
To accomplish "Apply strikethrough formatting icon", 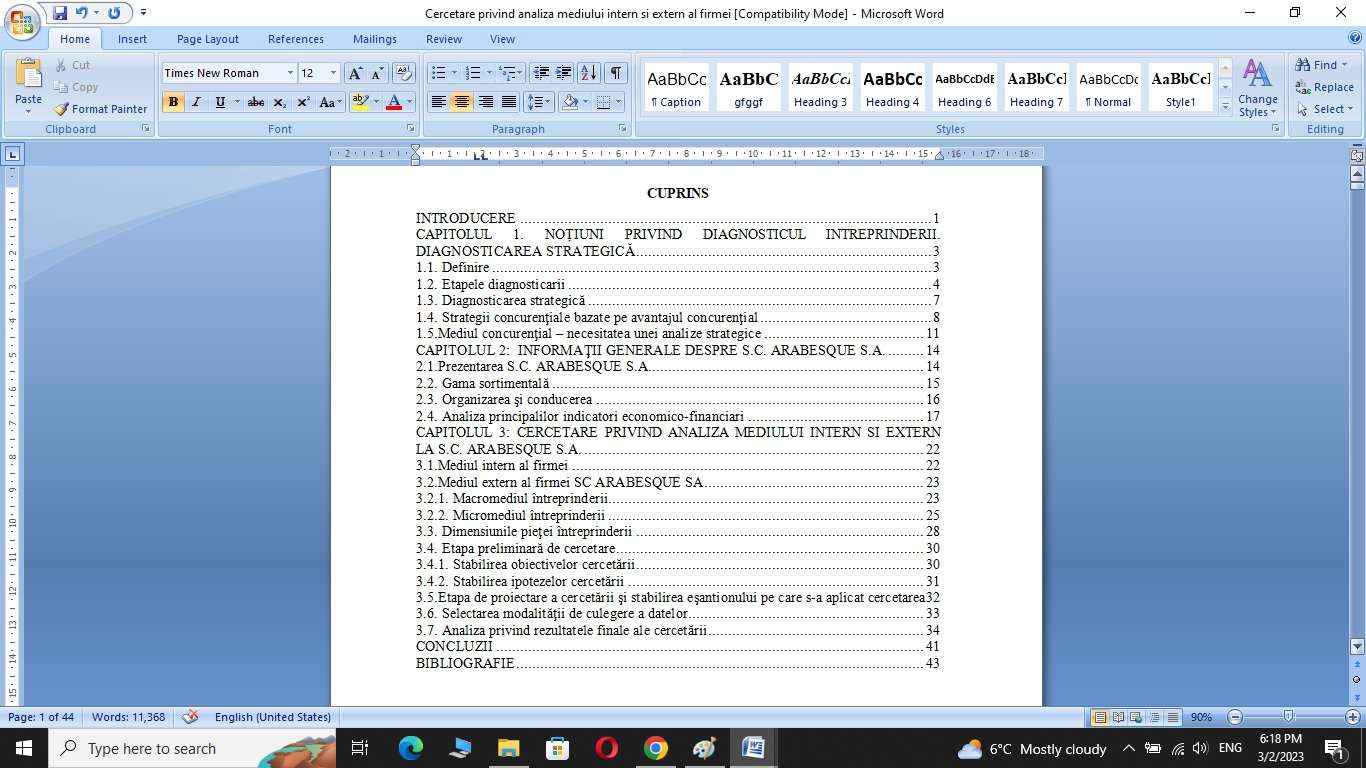I will (256, 102).
